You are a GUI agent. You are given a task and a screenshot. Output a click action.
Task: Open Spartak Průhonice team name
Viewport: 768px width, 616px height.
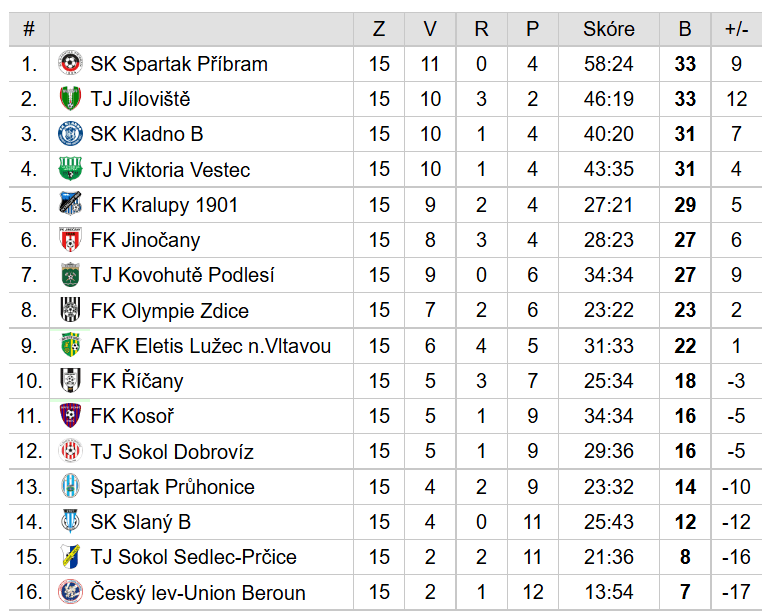click(172, 487)
